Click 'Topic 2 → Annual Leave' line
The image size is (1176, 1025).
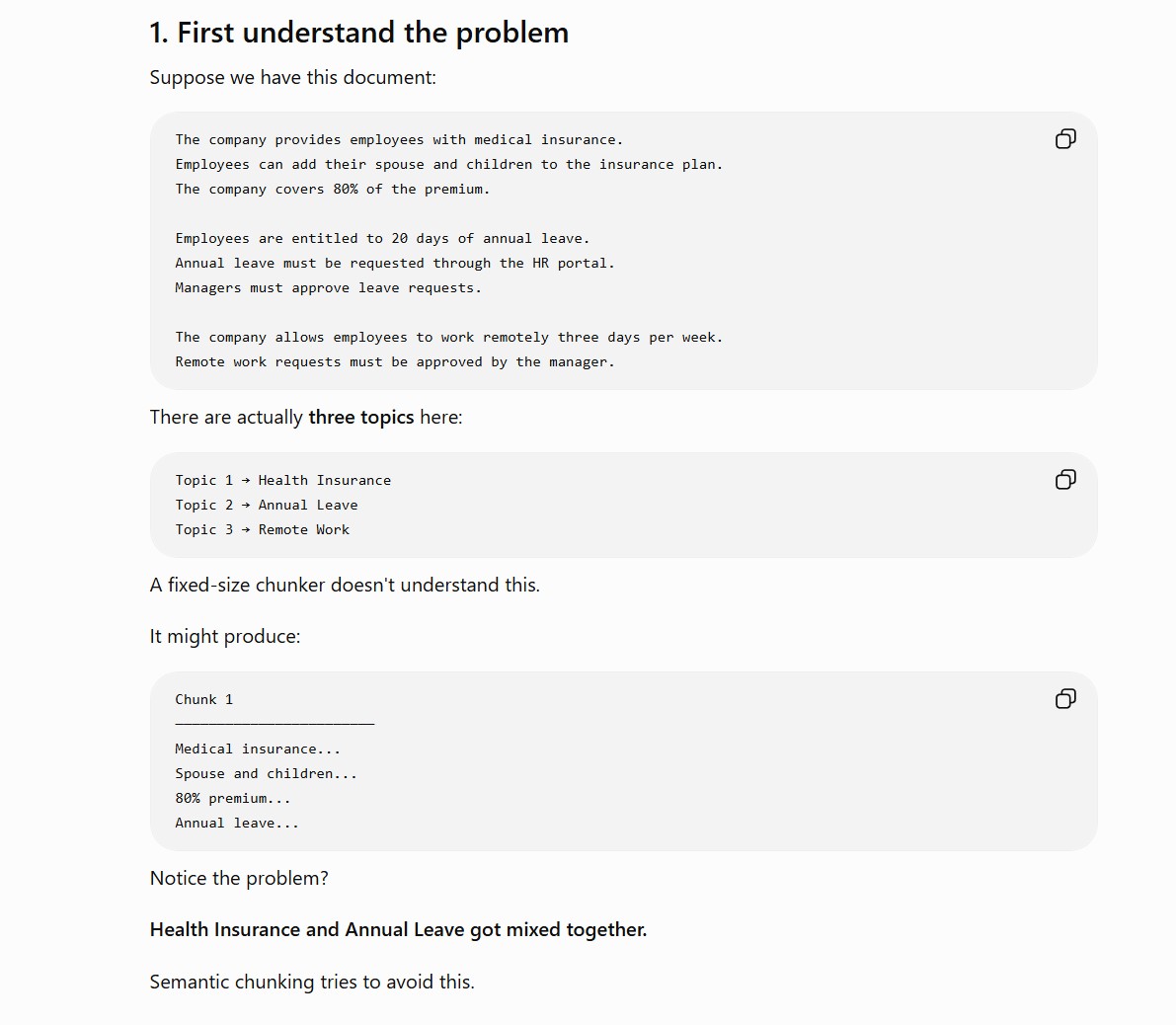click(267, 506)
